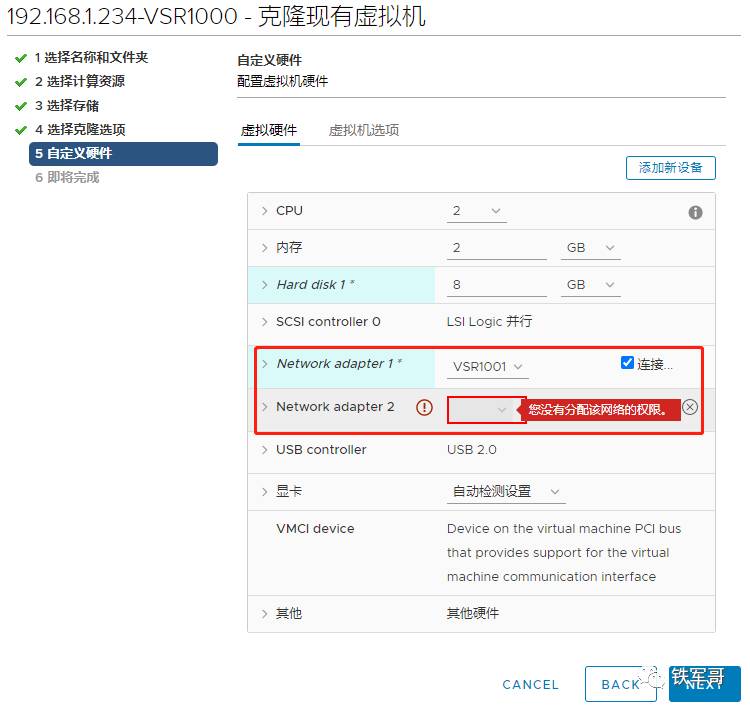Remove Network adapter 2 with the X icon
This screenshot has width=750, height=710.
[690, 407]
